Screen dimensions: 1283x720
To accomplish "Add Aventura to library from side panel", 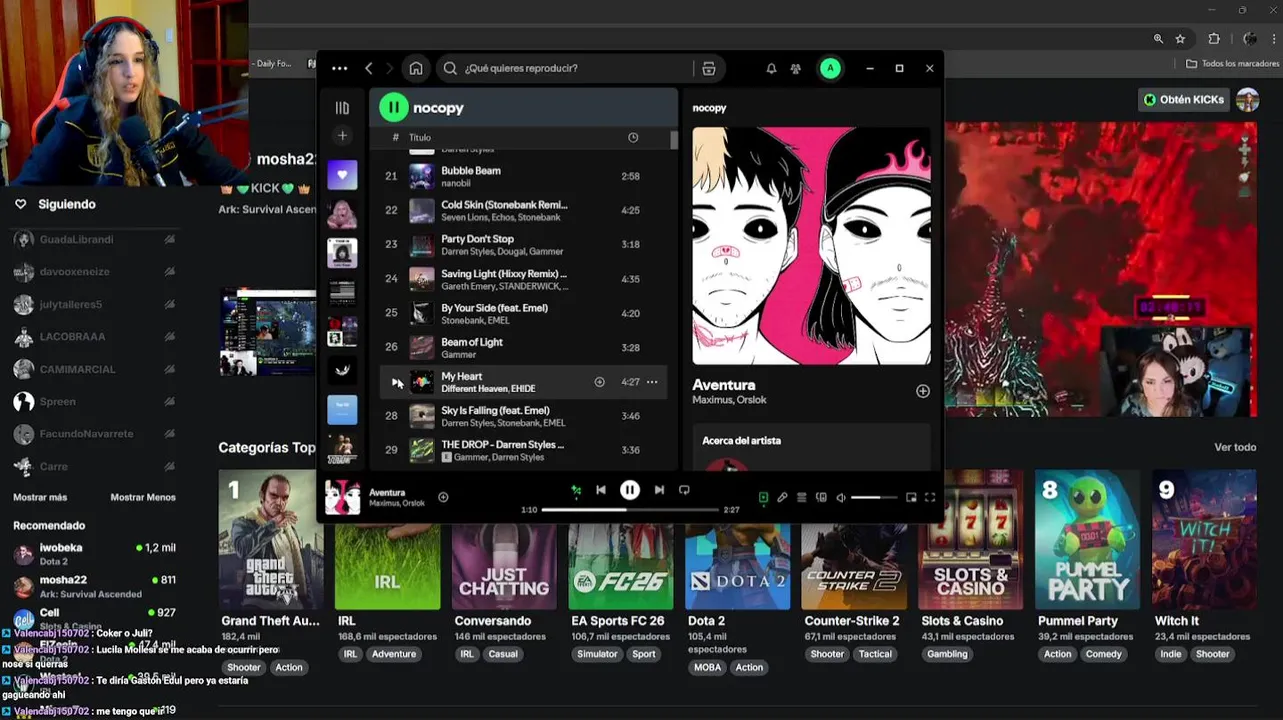I will 922,391.
